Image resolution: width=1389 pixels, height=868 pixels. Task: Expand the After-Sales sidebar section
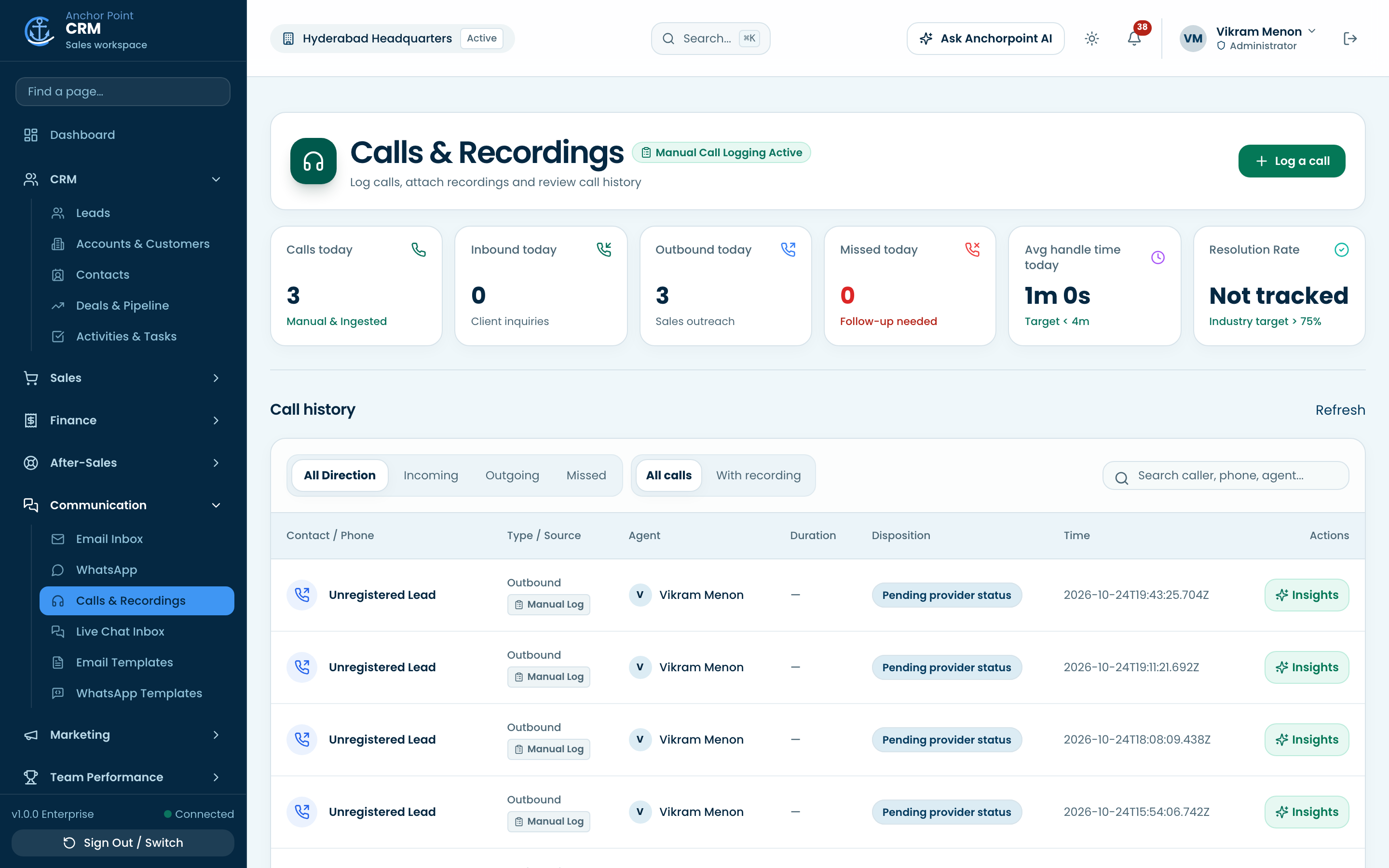[123, 463]
